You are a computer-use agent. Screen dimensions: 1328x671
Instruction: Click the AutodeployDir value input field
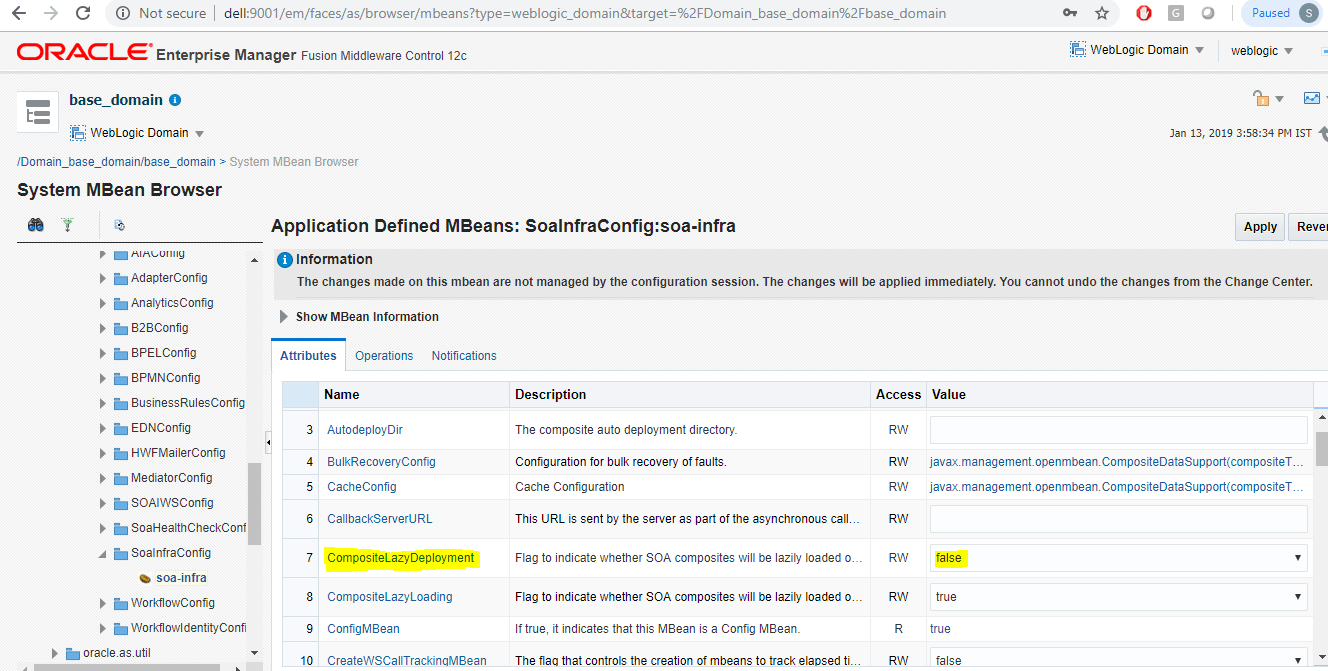[1118, 429]
